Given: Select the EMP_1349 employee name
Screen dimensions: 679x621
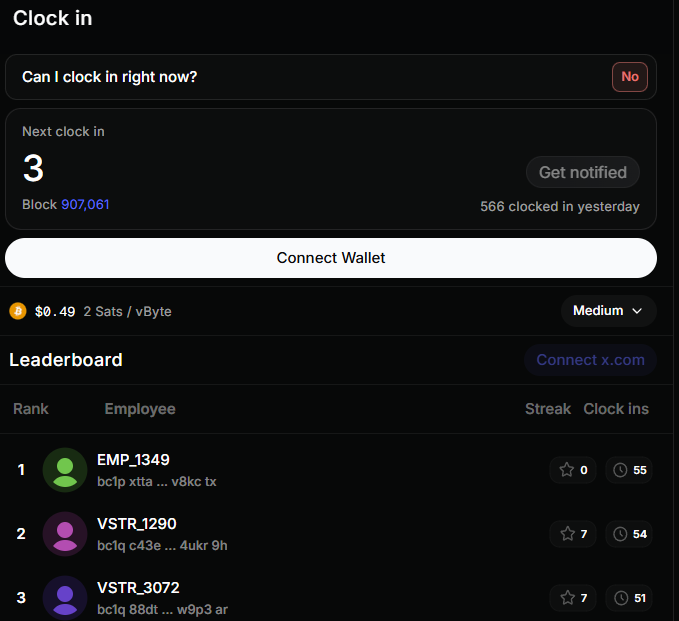Looking at the screenshot, I should [x=133, y=460].
